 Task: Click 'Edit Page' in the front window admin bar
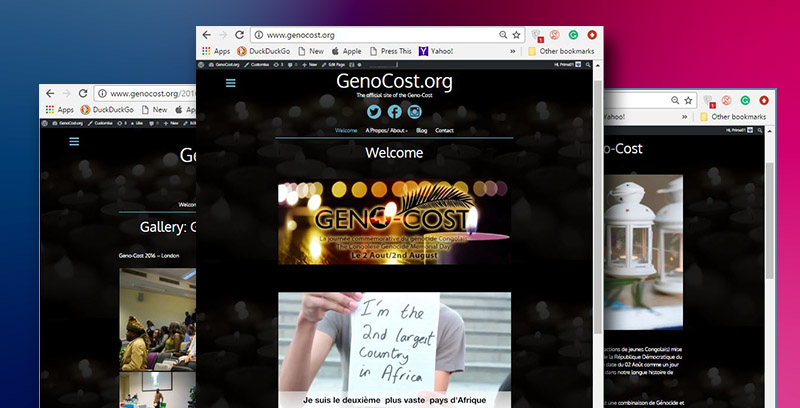(333, 65)
